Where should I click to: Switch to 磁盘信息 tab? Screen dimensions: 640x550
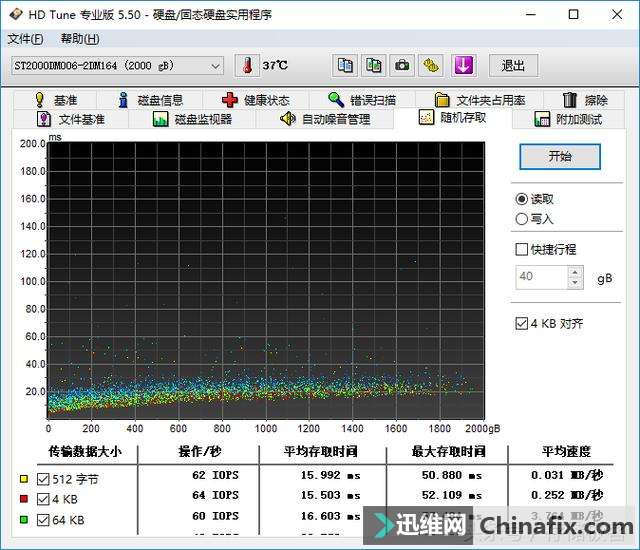pos(150,100)
